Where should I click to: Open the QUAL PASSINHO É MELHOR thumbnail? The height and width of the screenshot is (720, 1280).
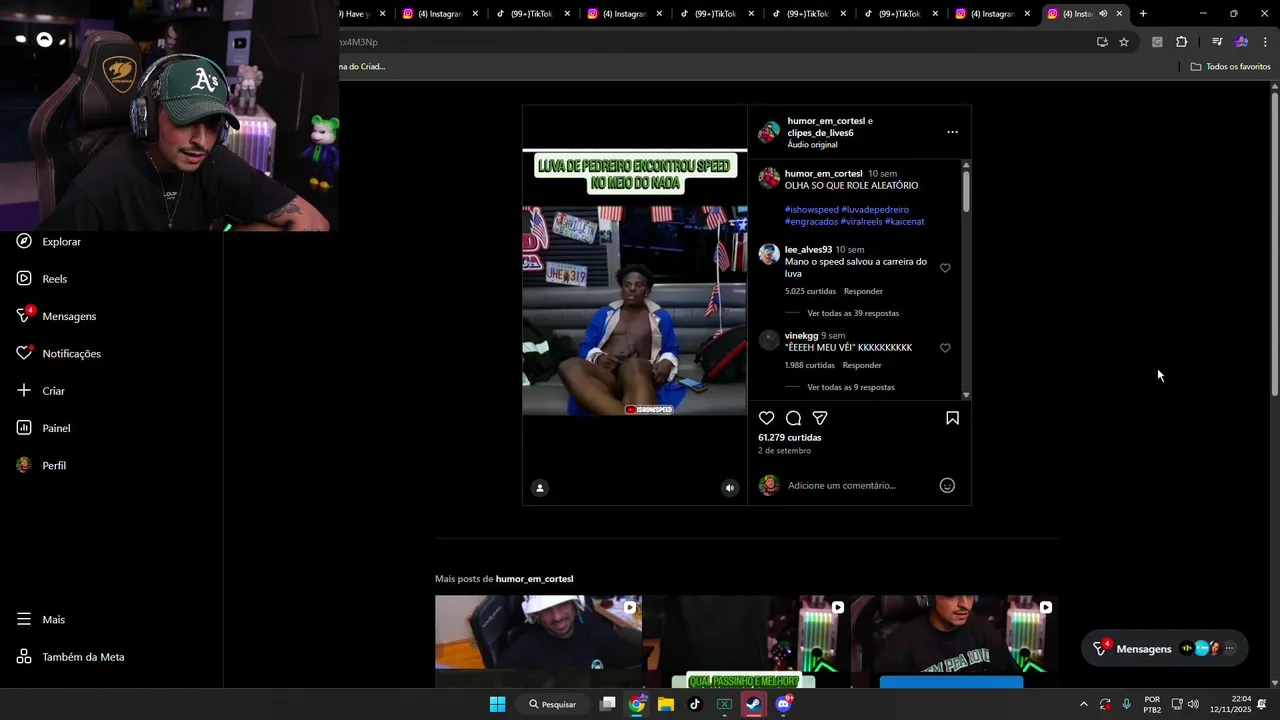point(746,641)
